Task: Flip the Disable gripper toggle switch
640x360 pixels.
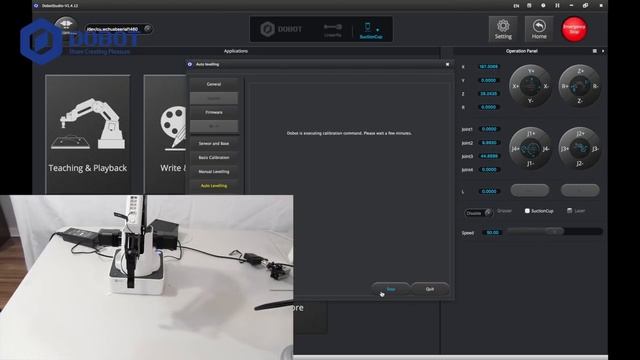Action: pos(478,213)
